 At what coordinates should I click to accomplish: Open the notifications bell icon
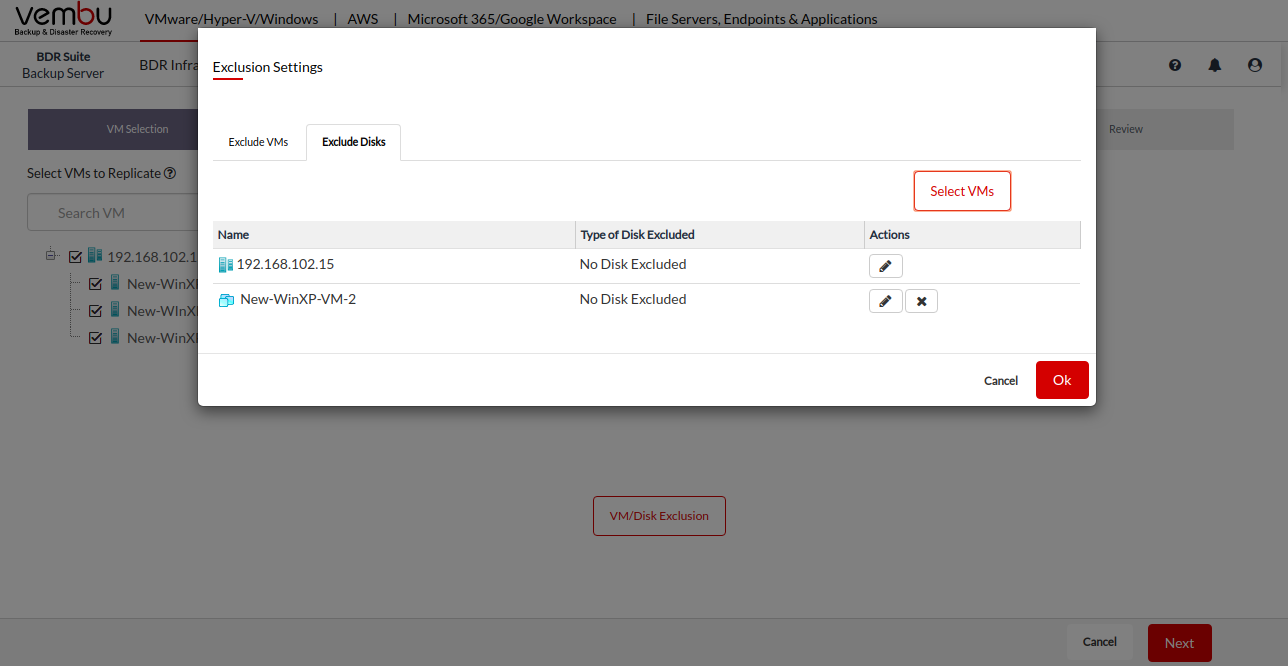[1215, 65]
